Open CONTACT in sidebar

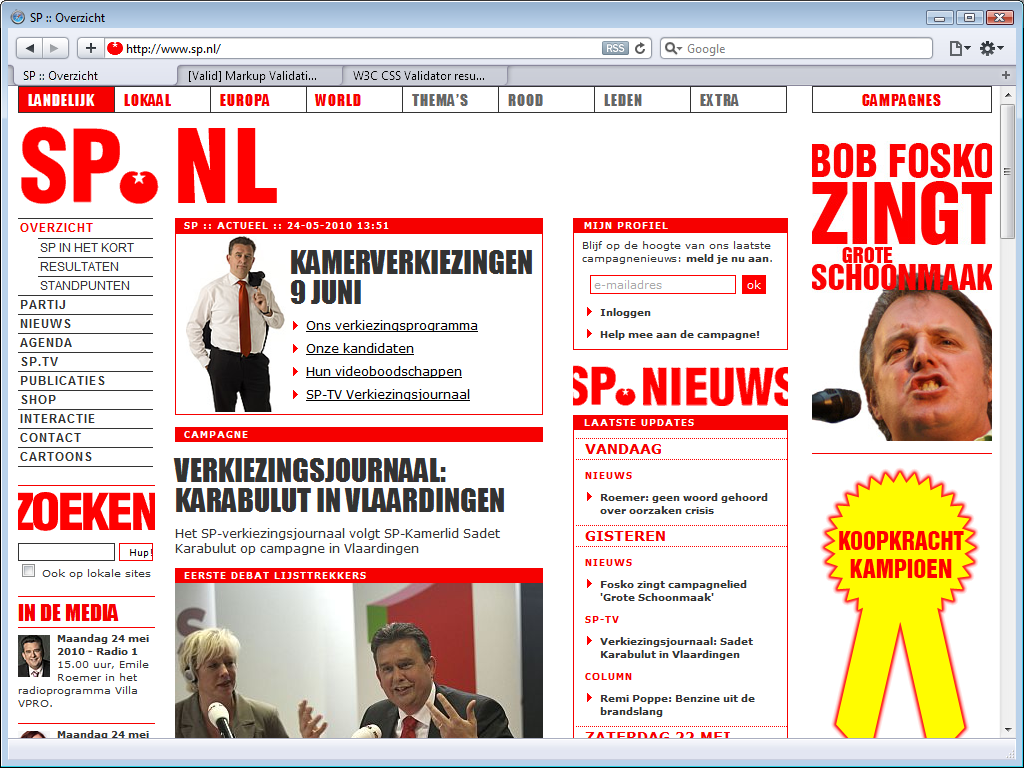[50, 438]
